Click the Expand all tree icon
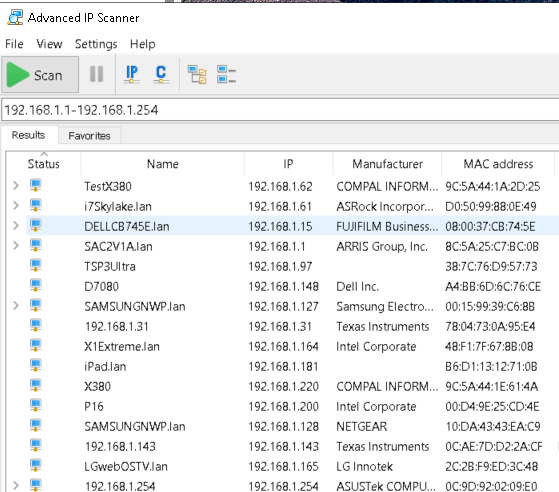 click(197, 75)
